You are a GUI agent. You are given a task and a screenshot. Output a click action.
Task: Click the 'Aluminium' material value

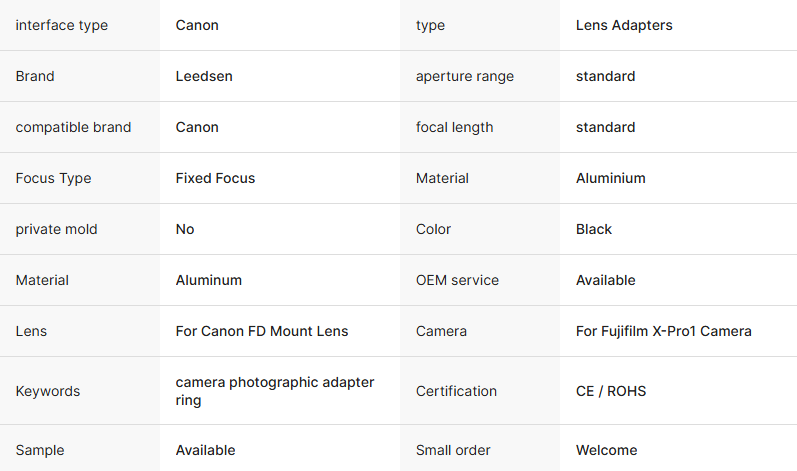click(610, 178)
